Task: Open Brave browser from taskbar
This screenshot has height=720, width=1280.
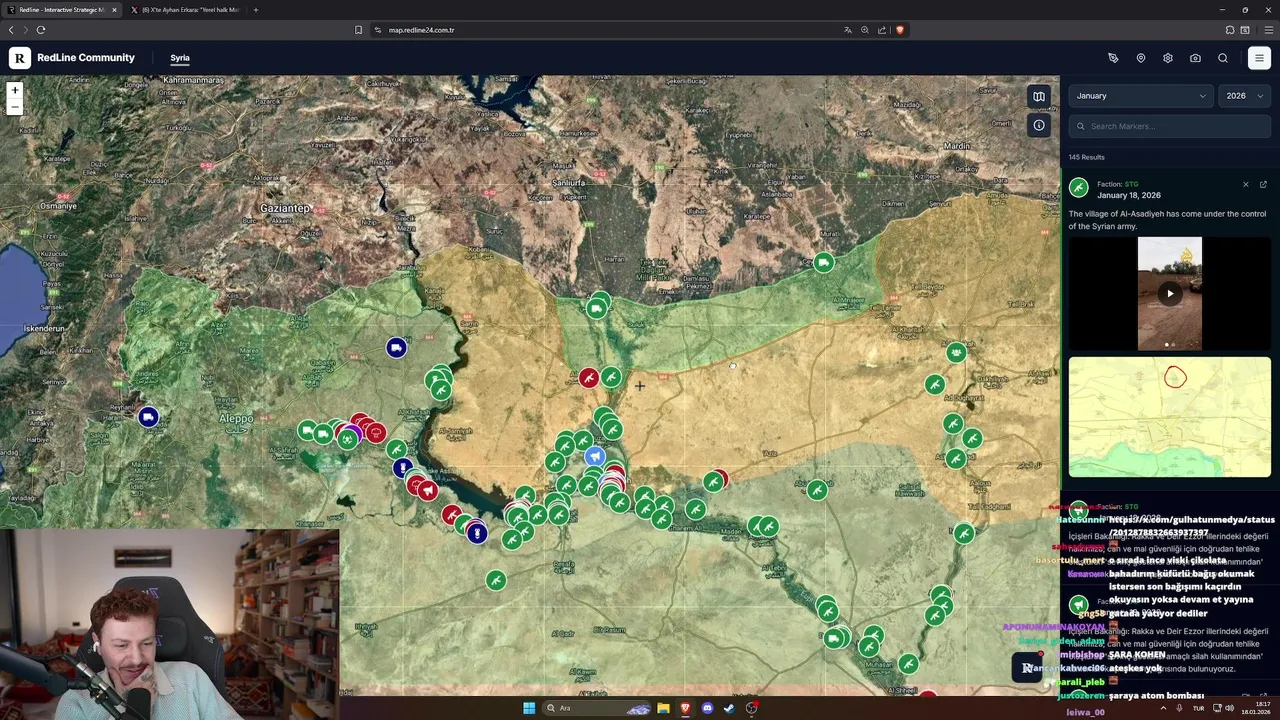Action: pyautogui.click(x=685, y=708)
